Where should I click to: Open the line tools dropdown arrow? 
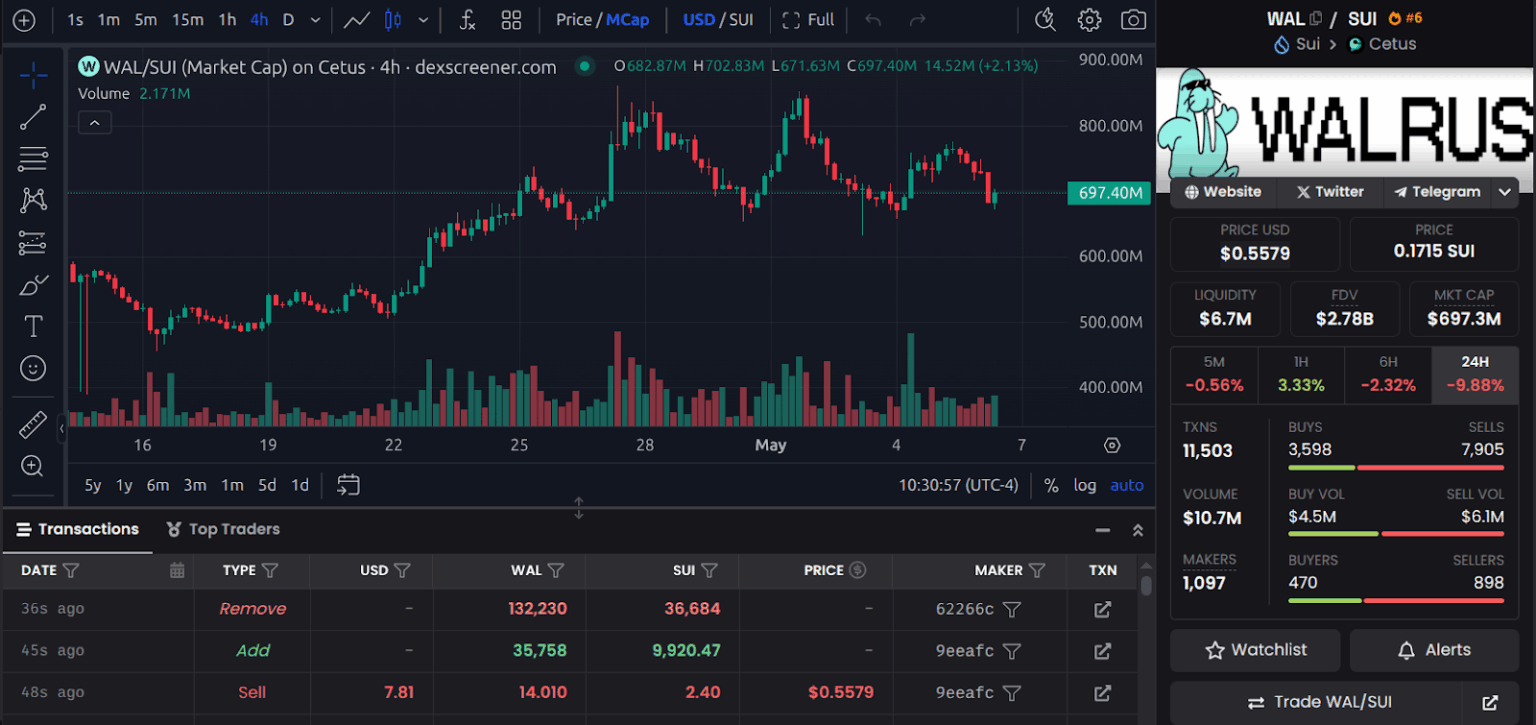click(423, 19)
